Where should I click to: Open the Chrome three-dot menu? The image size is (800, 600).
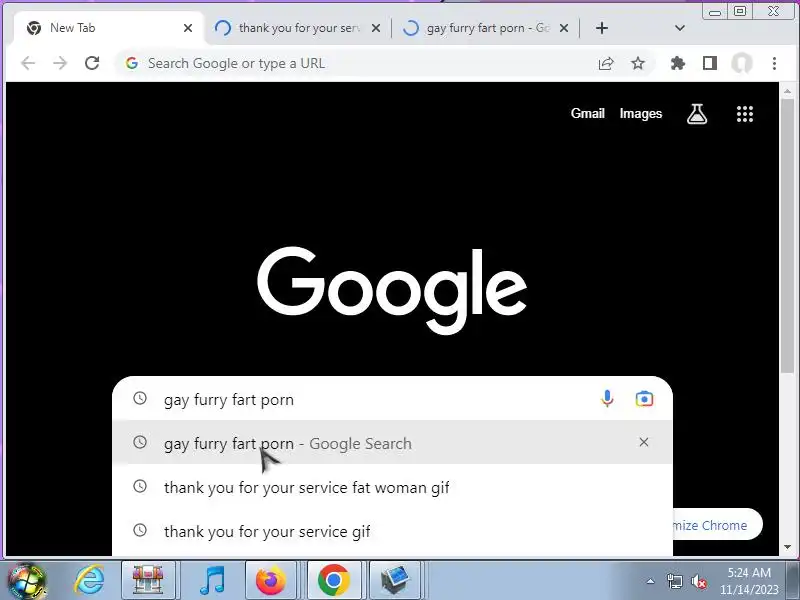(774, 63)
